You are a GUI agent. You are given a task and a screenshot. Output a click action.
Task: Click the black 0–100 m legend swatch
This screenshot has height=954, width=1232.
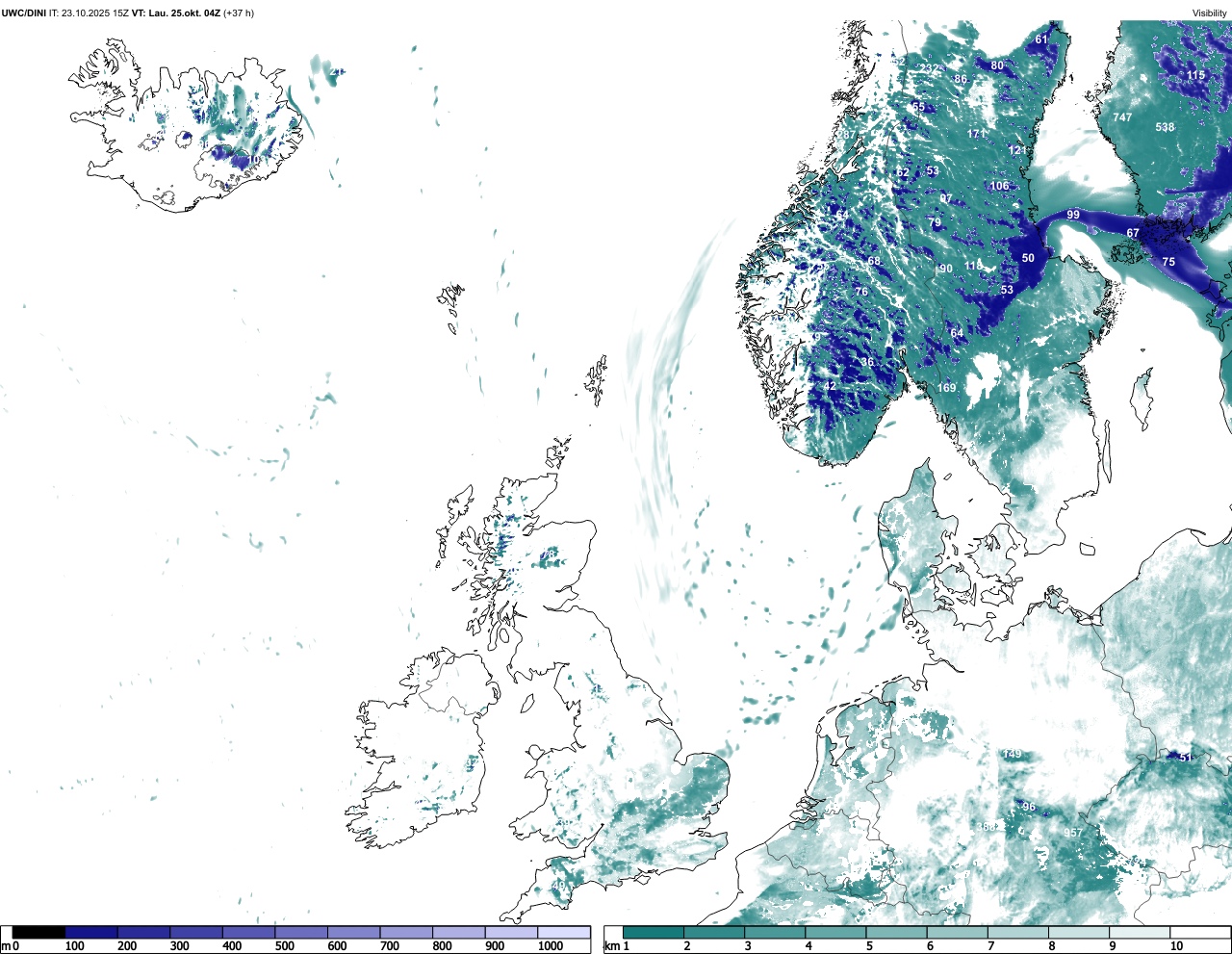[38, 932]
